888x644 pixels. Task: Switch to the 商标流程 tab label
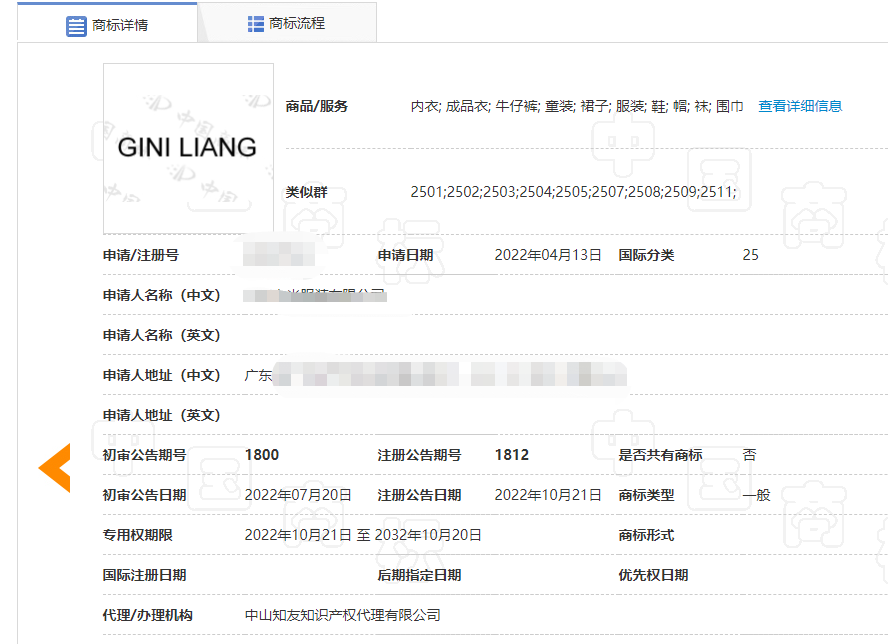297,23
